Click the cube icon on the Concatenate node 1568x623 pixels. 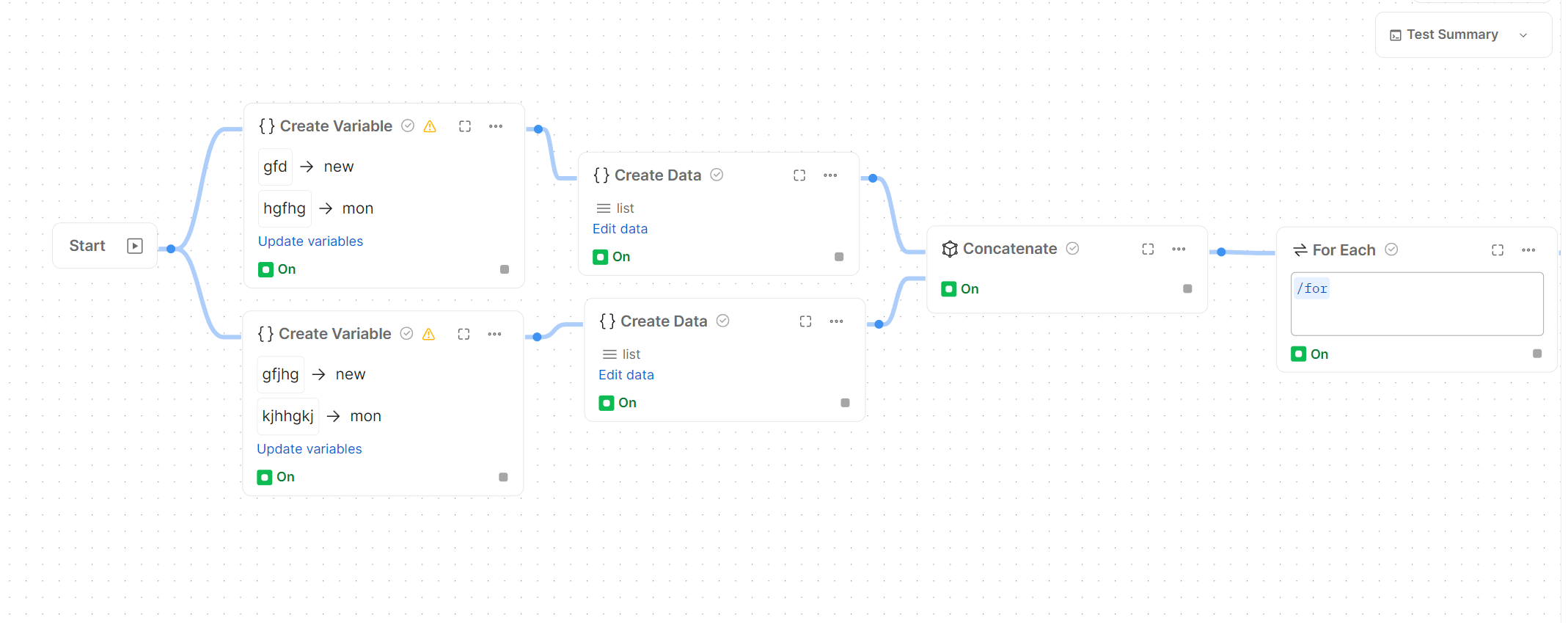click(950, 249)
